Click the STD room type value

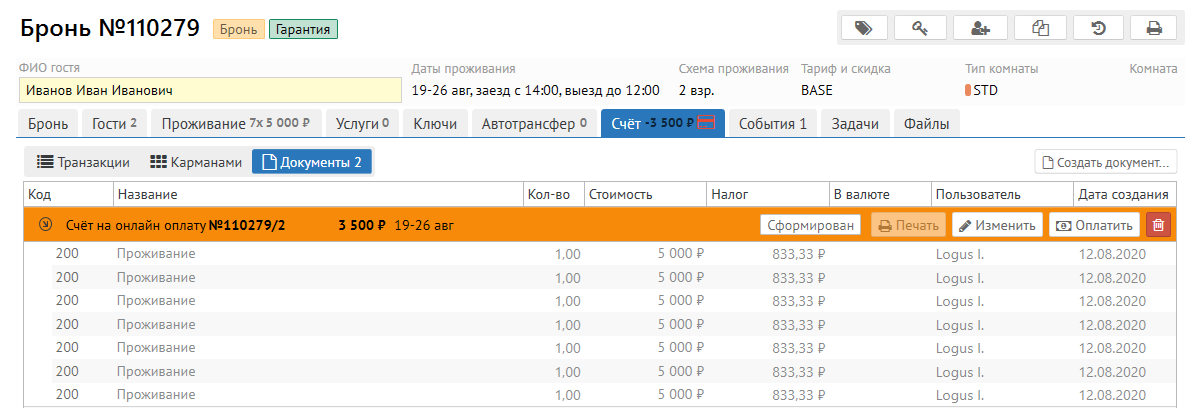tap(985, 90)
